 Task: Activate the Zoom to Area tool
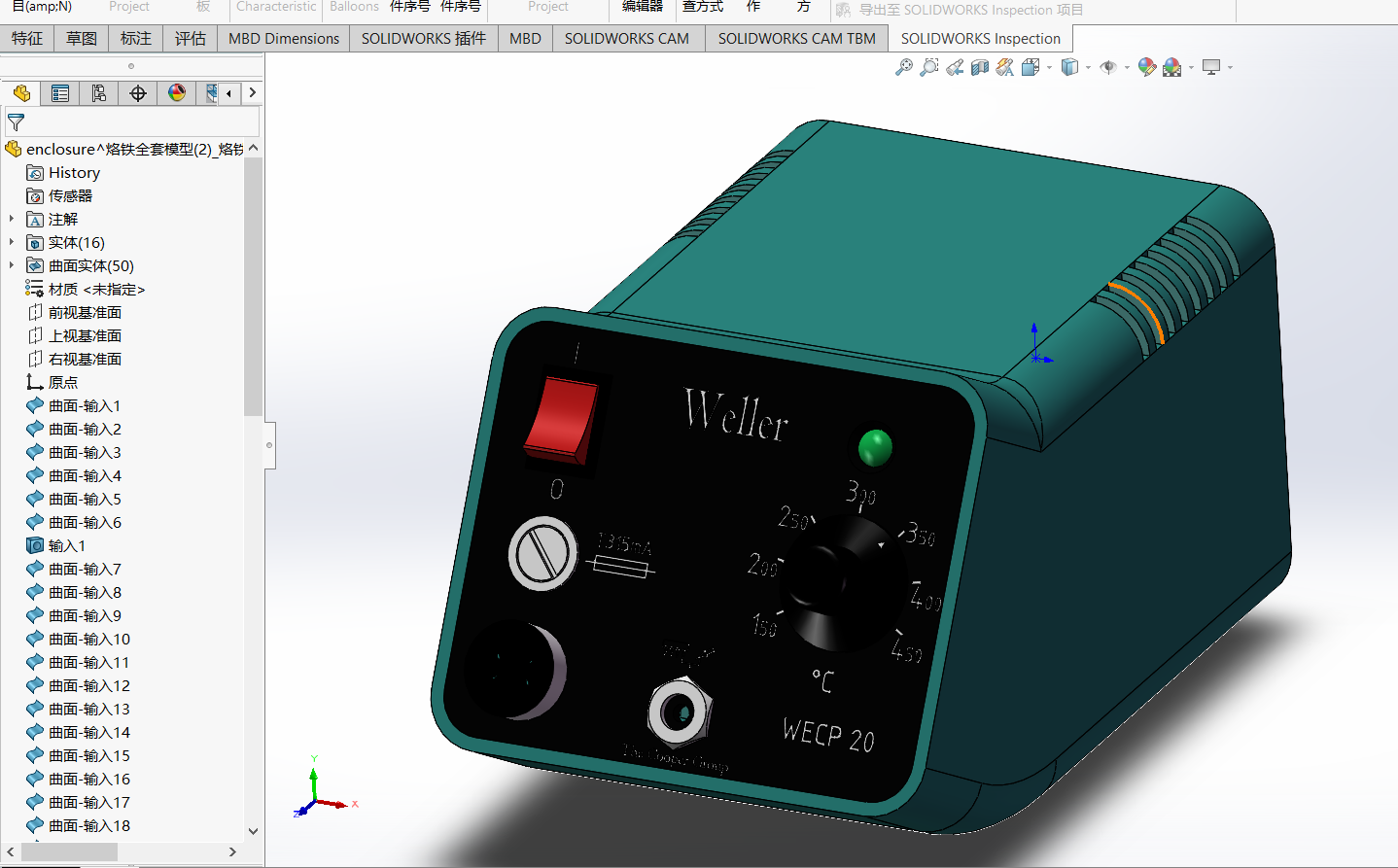coord(929,67)
